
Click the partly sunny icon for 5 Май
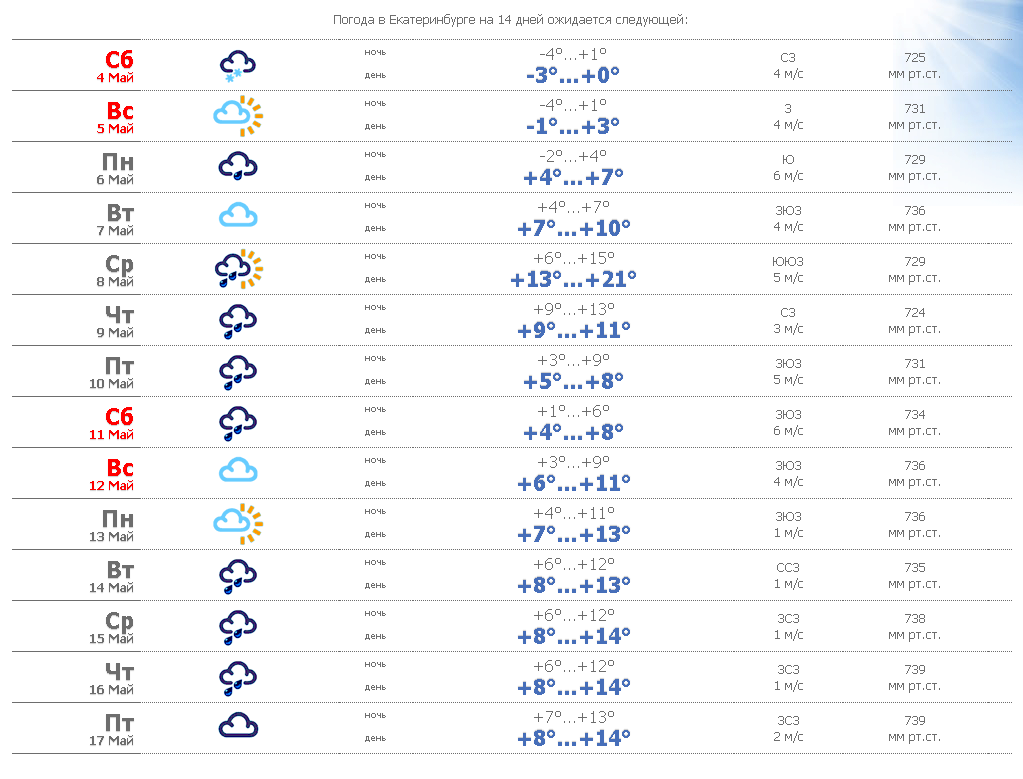(x=238, y=116)
